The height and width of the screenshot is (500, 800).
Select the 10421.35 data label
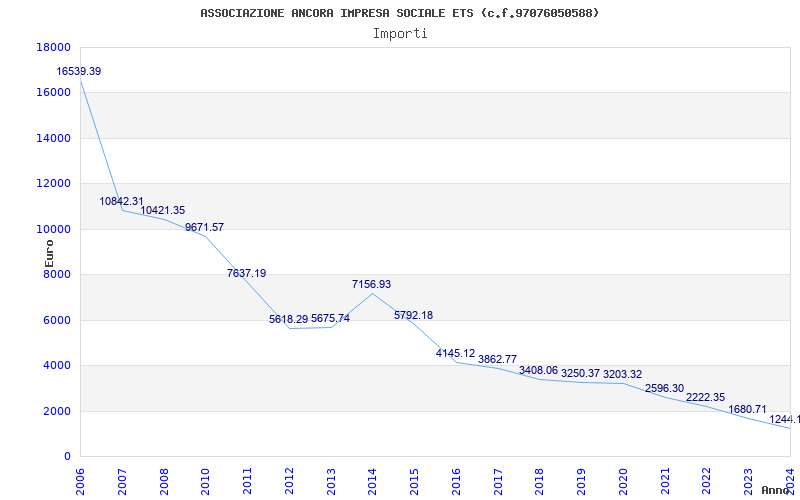(163, 210)
